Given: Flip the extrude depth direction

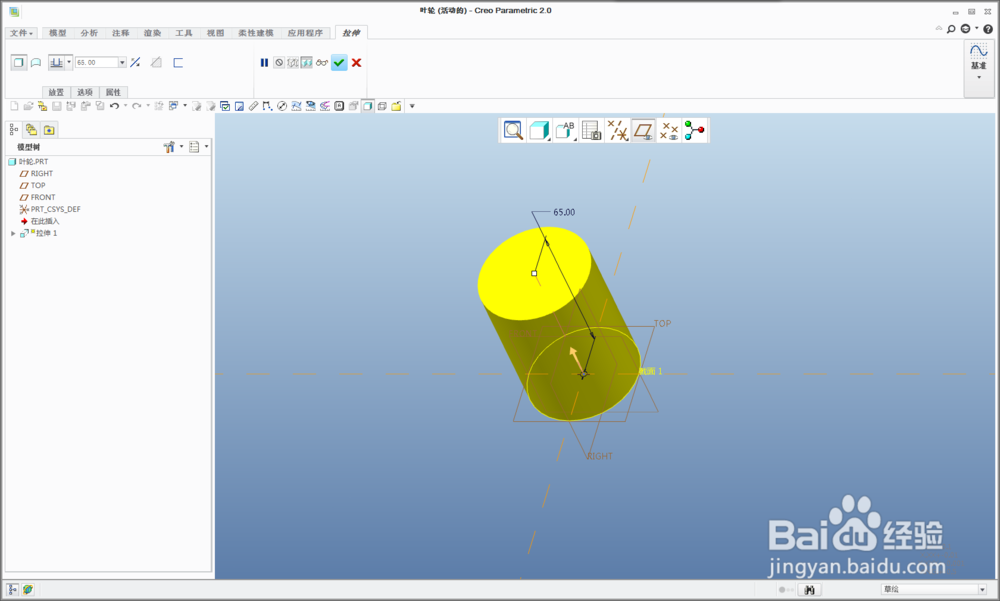Looking at the screenshot, I should click(x=135, y=63).
